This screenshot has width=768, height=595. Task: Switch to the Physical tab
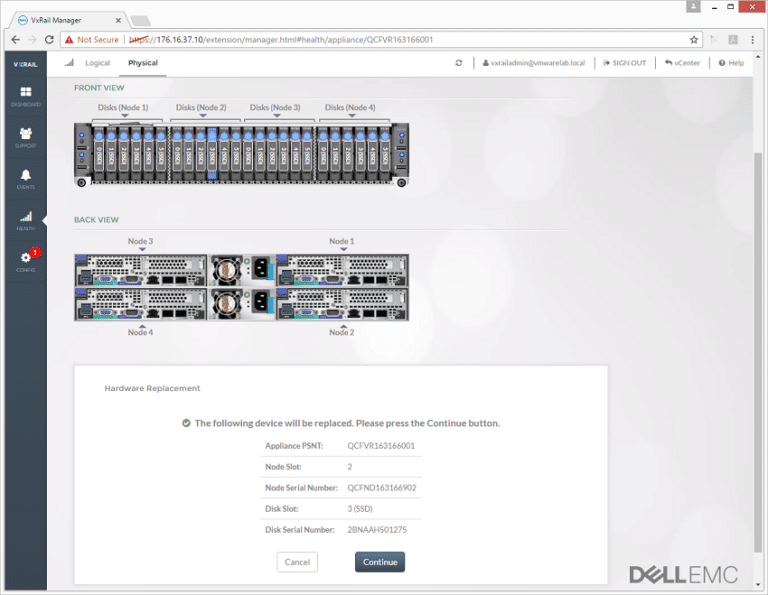(143, 63)
